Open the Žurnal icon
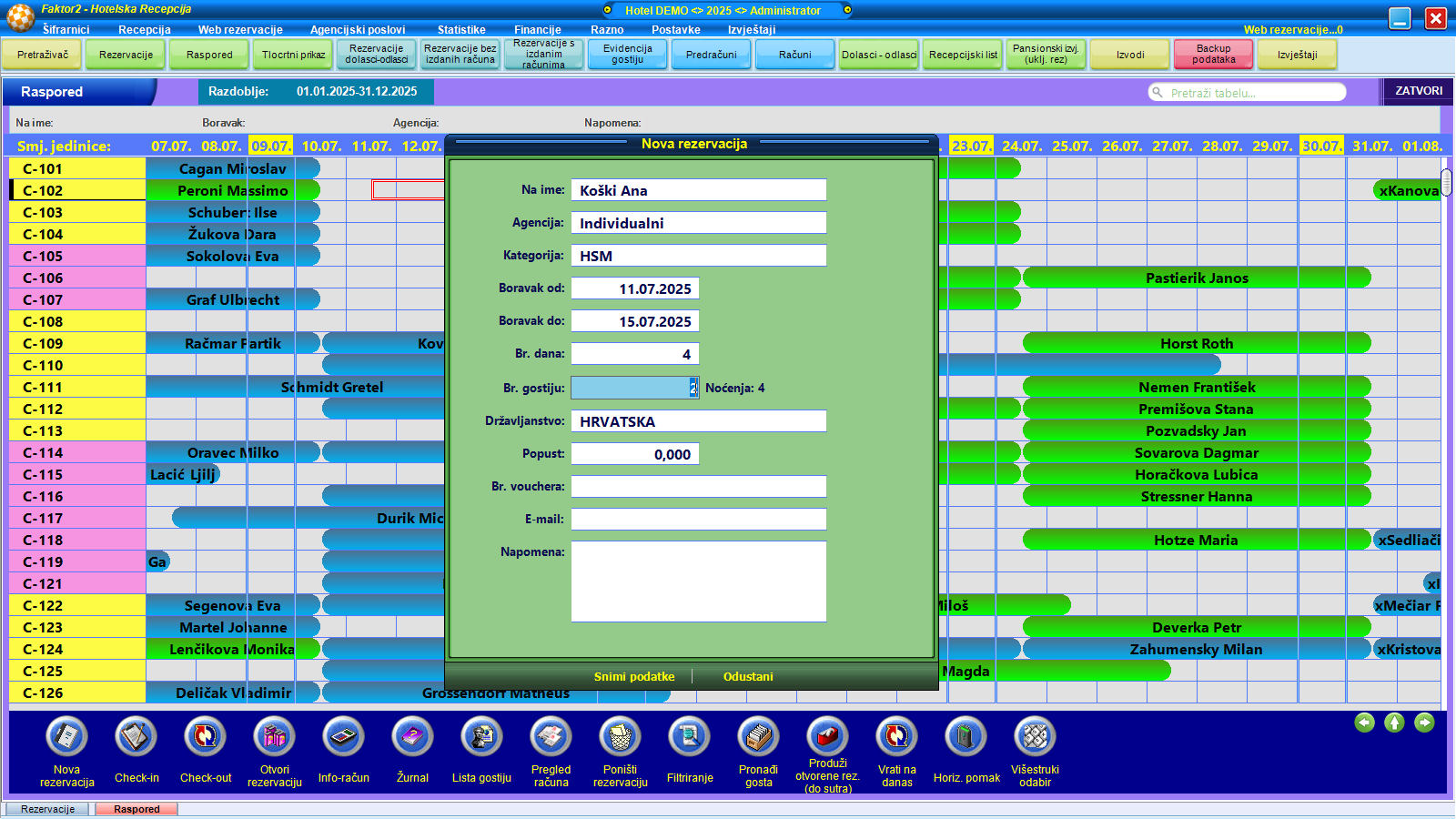 [x=412, y=737]
